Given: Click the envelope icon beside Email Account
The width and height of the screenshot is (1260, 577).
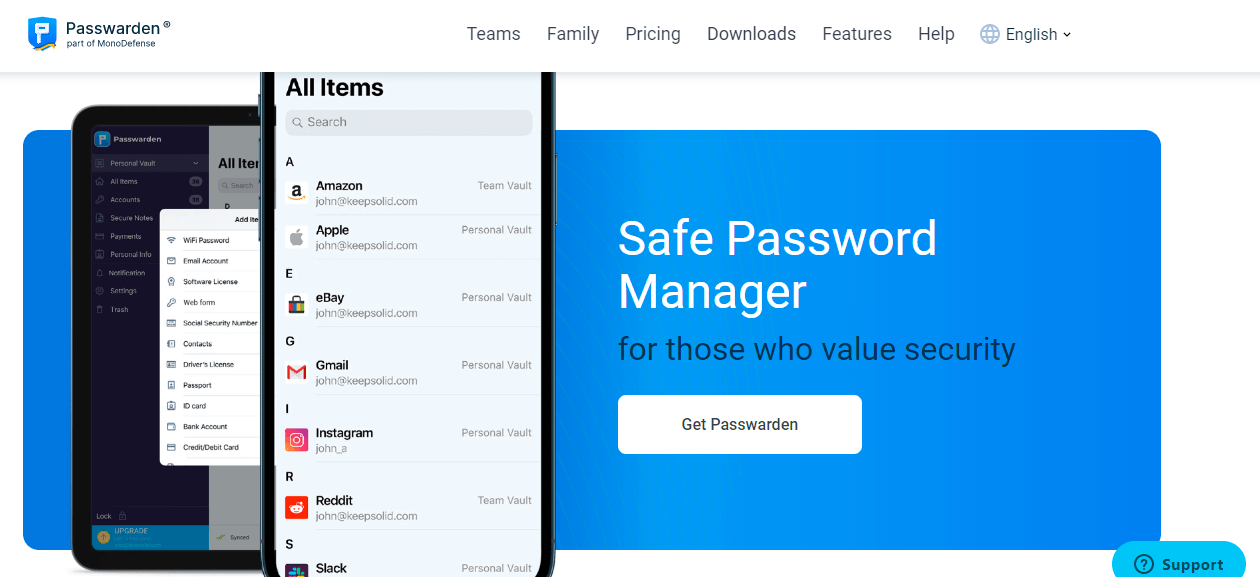Looking at the screenshot, I should pos(172,261).
